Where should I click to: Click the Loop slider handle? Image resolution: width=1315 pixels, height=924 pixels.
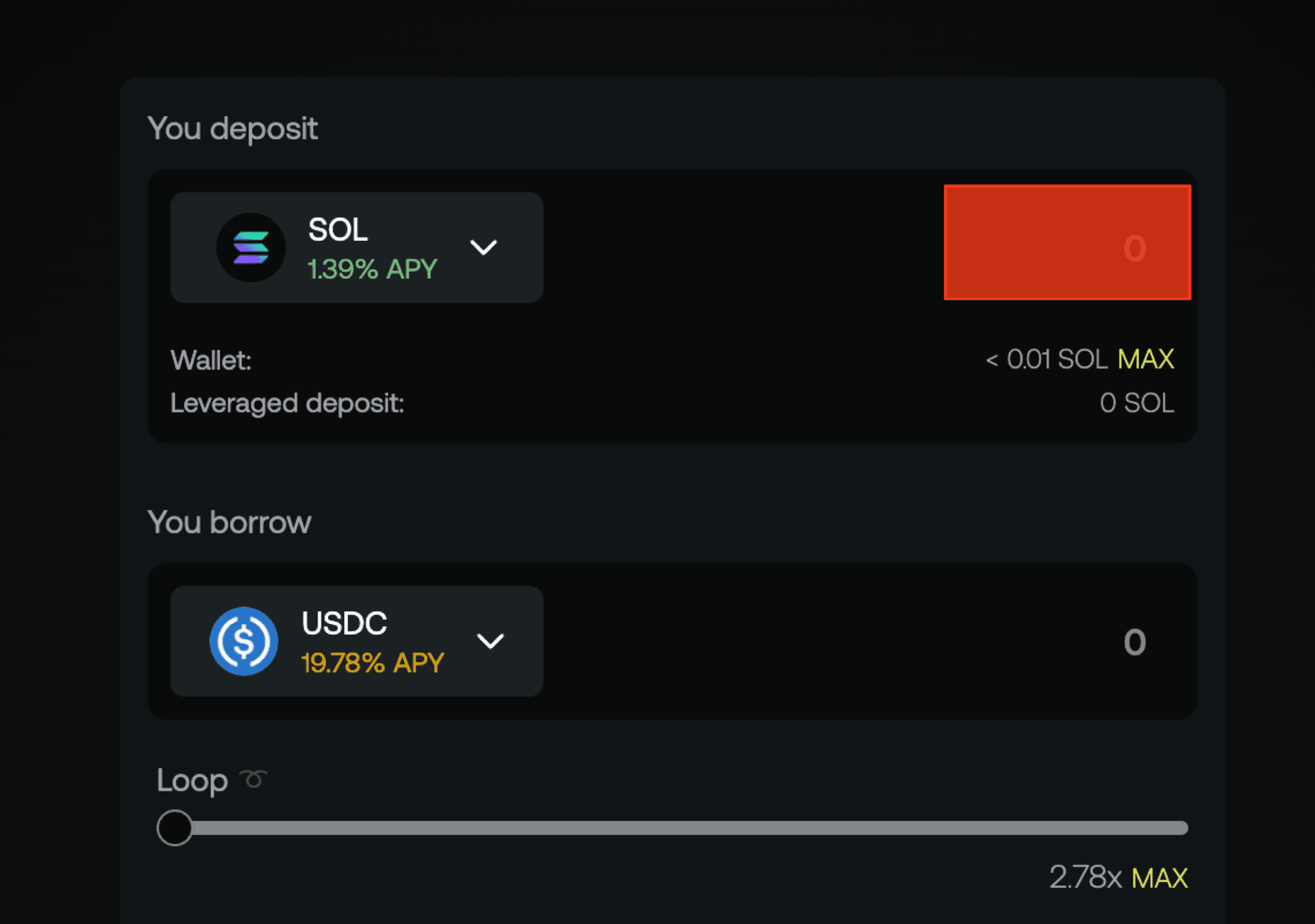click(x=175, y=827)
